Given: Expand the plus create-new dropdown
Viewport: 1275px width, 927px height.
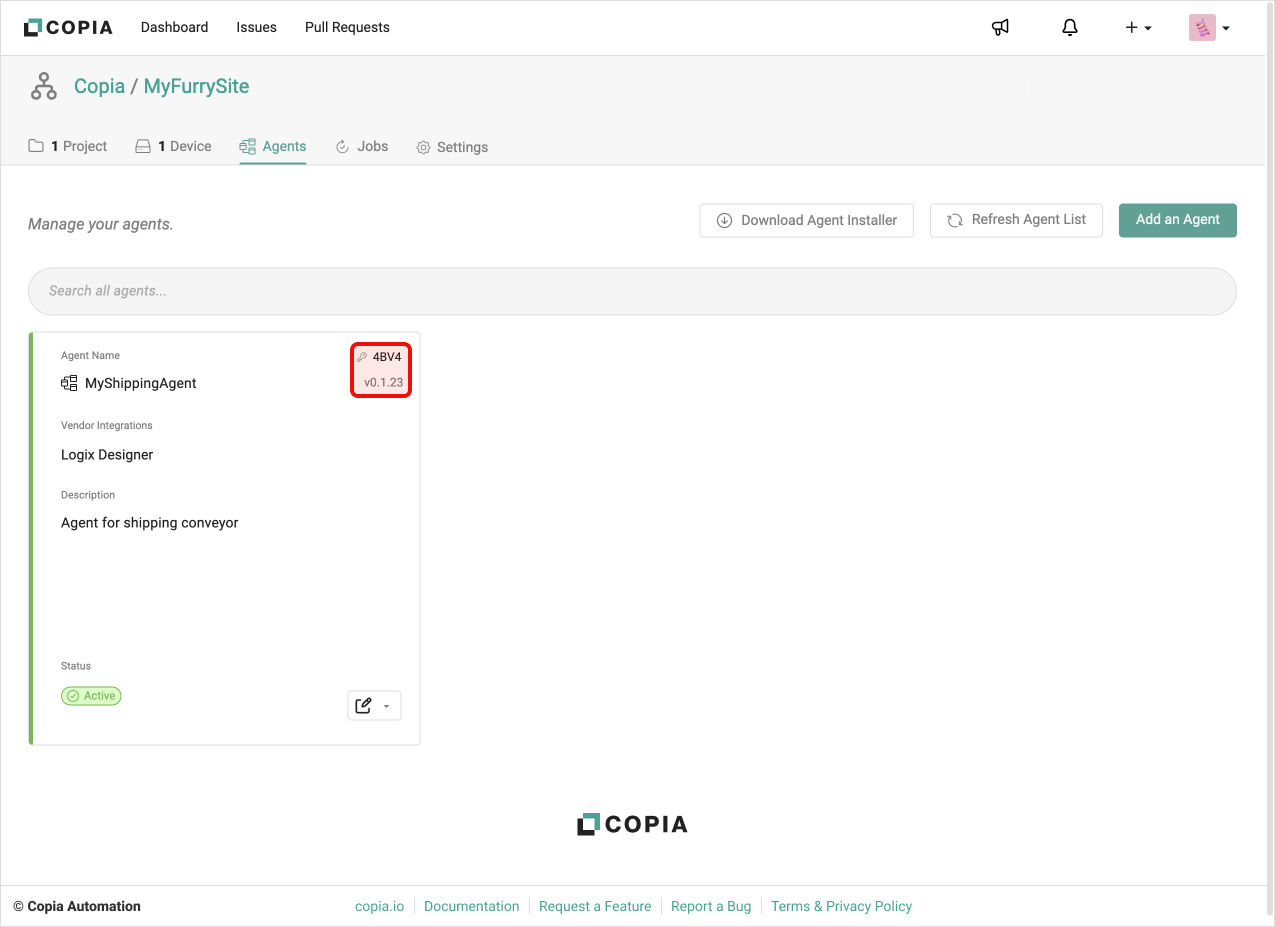Looking at the screenshot, I should (1138, 28).
